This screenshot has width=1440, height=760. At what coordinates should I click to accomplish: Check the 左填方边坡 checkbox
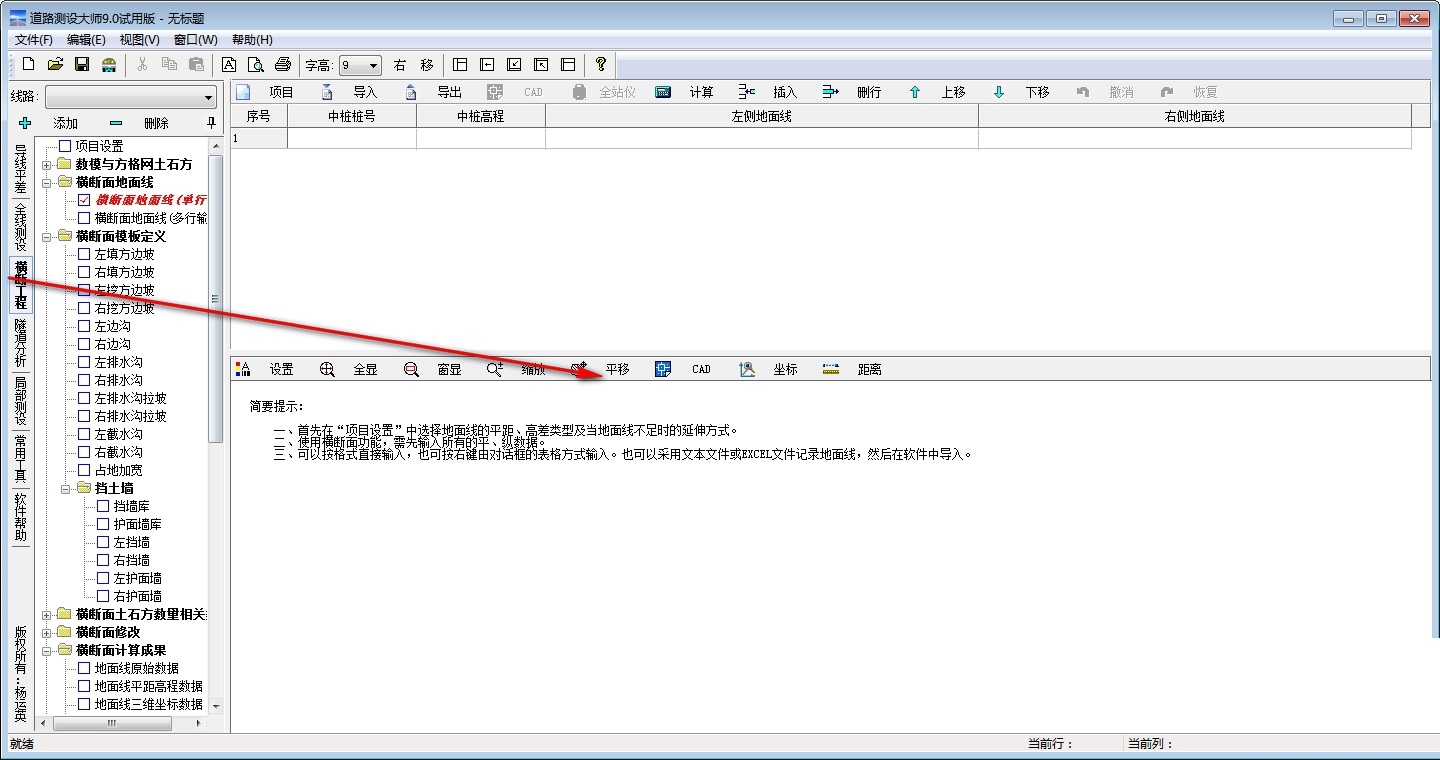[x=84, y=254]
